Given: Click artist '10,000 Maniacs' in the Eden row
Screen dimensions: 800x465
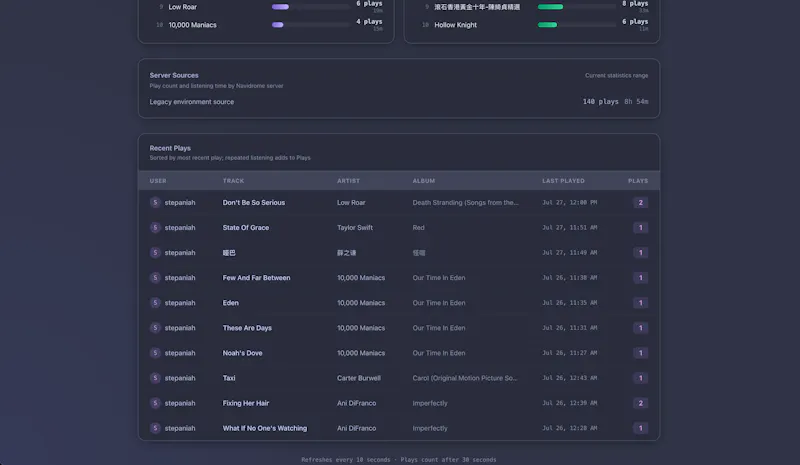Looking at the screenshot, I should (x=361, y=303).
